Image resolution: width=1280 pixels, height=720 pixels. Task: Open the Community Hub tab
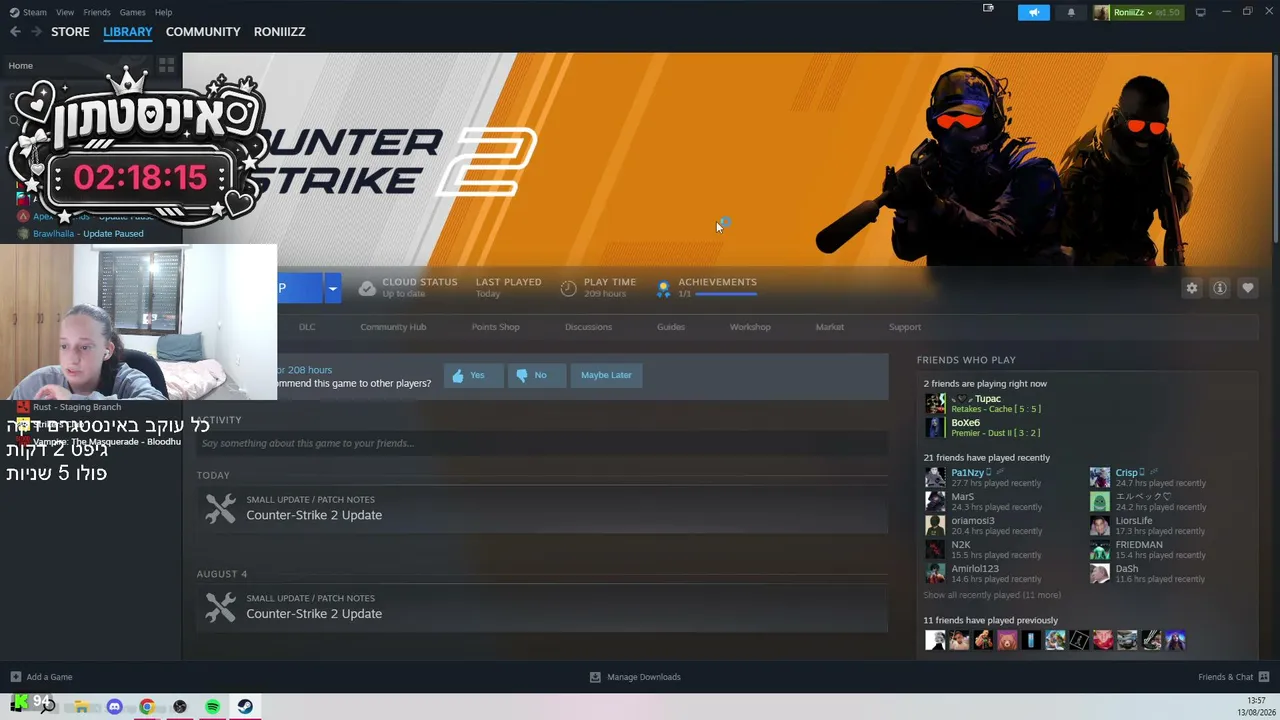click(393, 327)
